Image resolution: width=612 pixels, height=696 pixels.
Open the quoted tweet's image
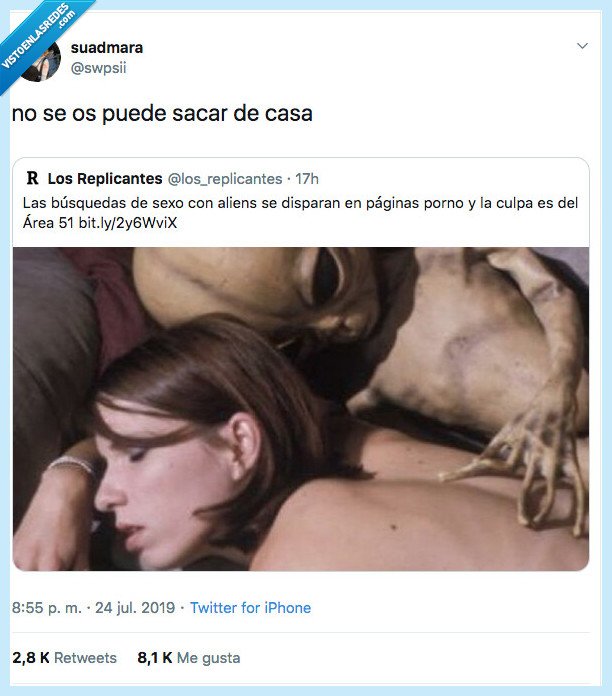click(301, 409)
